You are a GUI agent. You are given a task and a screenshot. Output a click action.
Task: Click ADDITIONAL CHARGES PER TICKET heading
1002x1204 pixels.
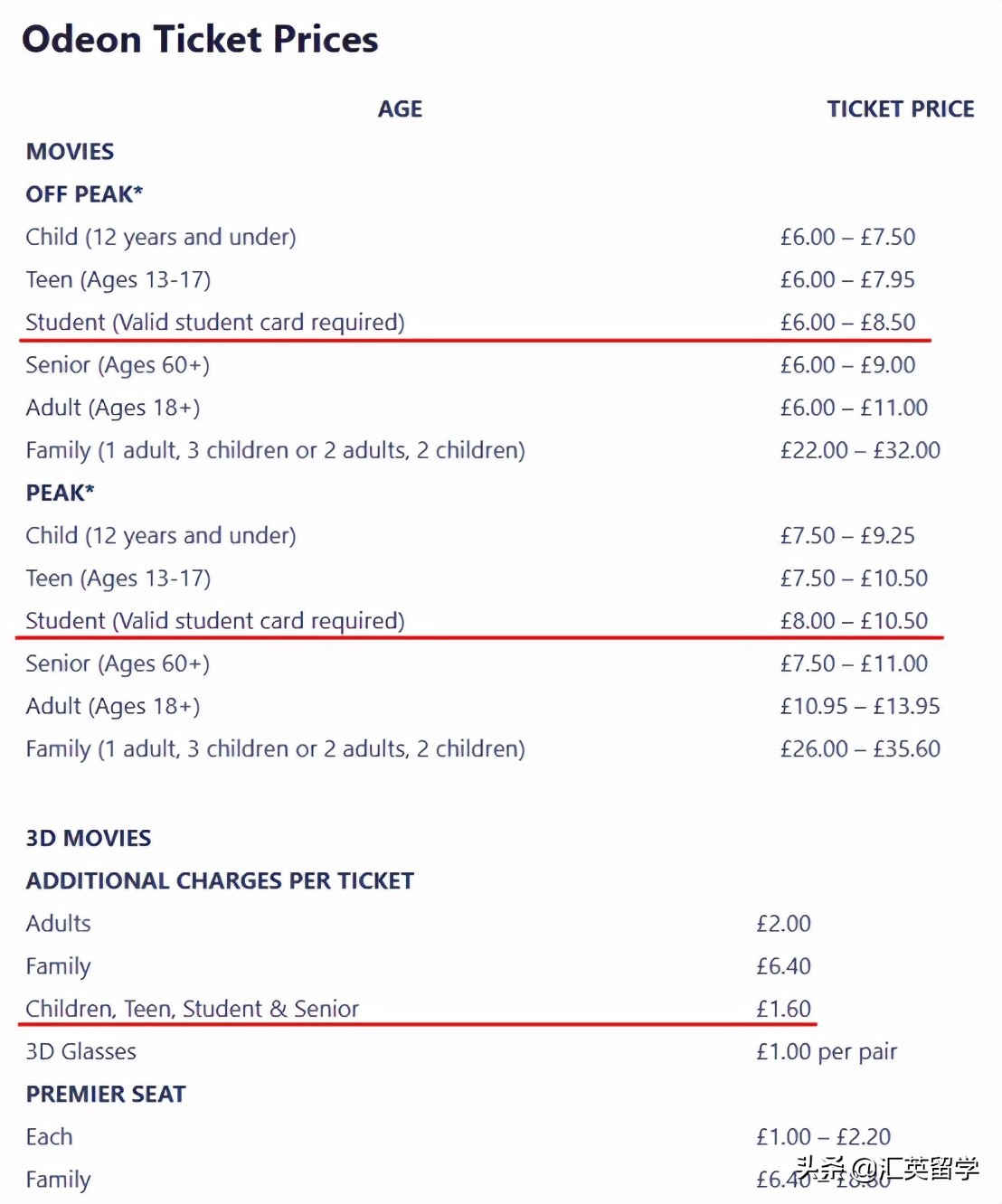pyautogui.click(x=220, y=881)
